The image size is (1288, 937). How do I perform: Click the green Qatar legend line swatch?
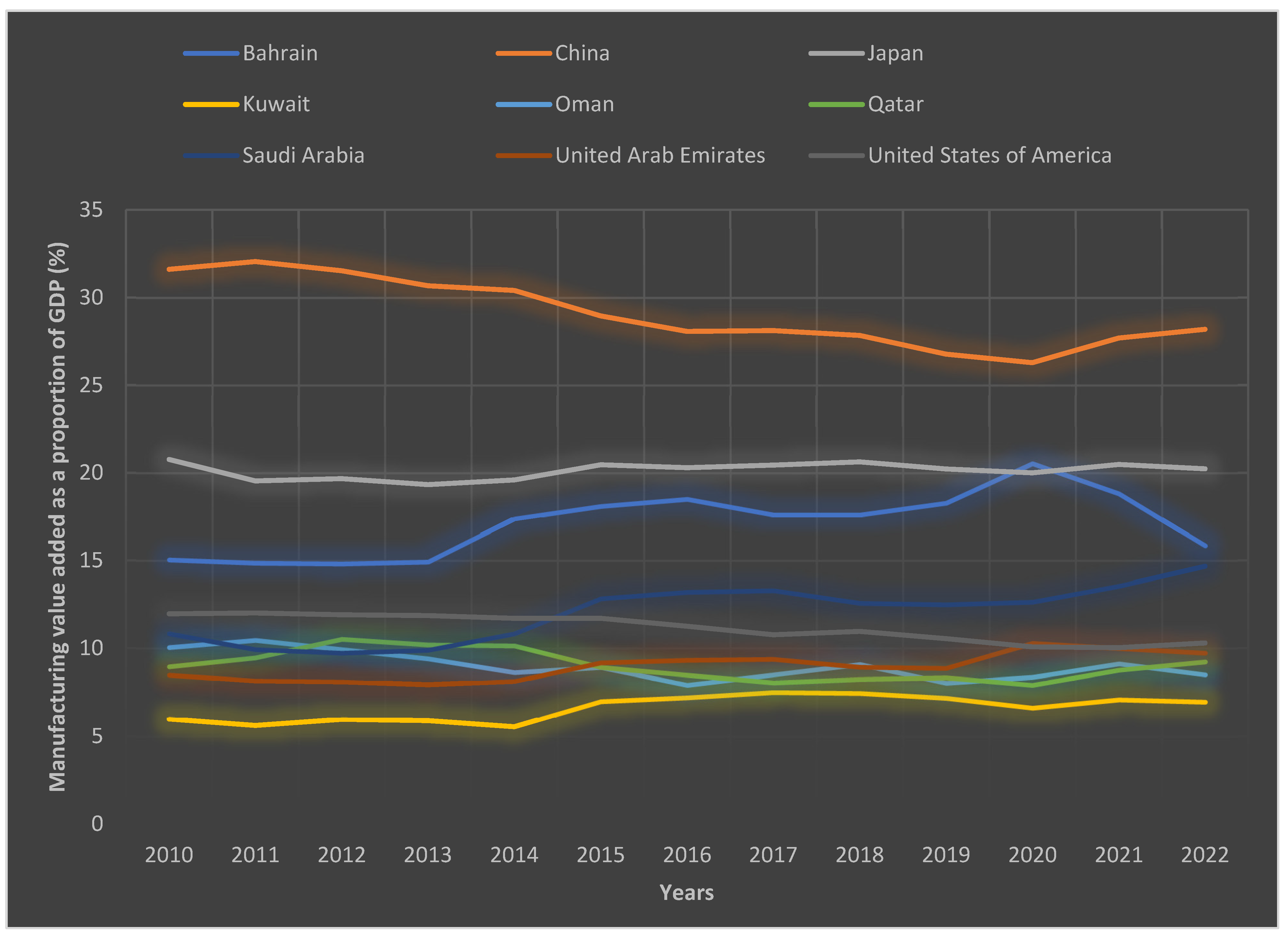tap(837, 105)
